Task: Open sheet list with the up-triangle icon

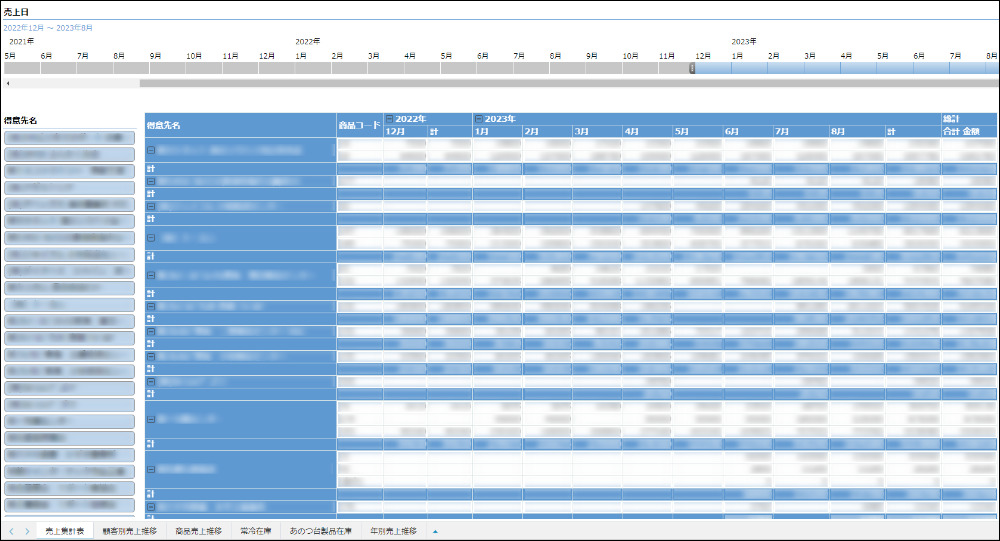Action: pos(435,531)
